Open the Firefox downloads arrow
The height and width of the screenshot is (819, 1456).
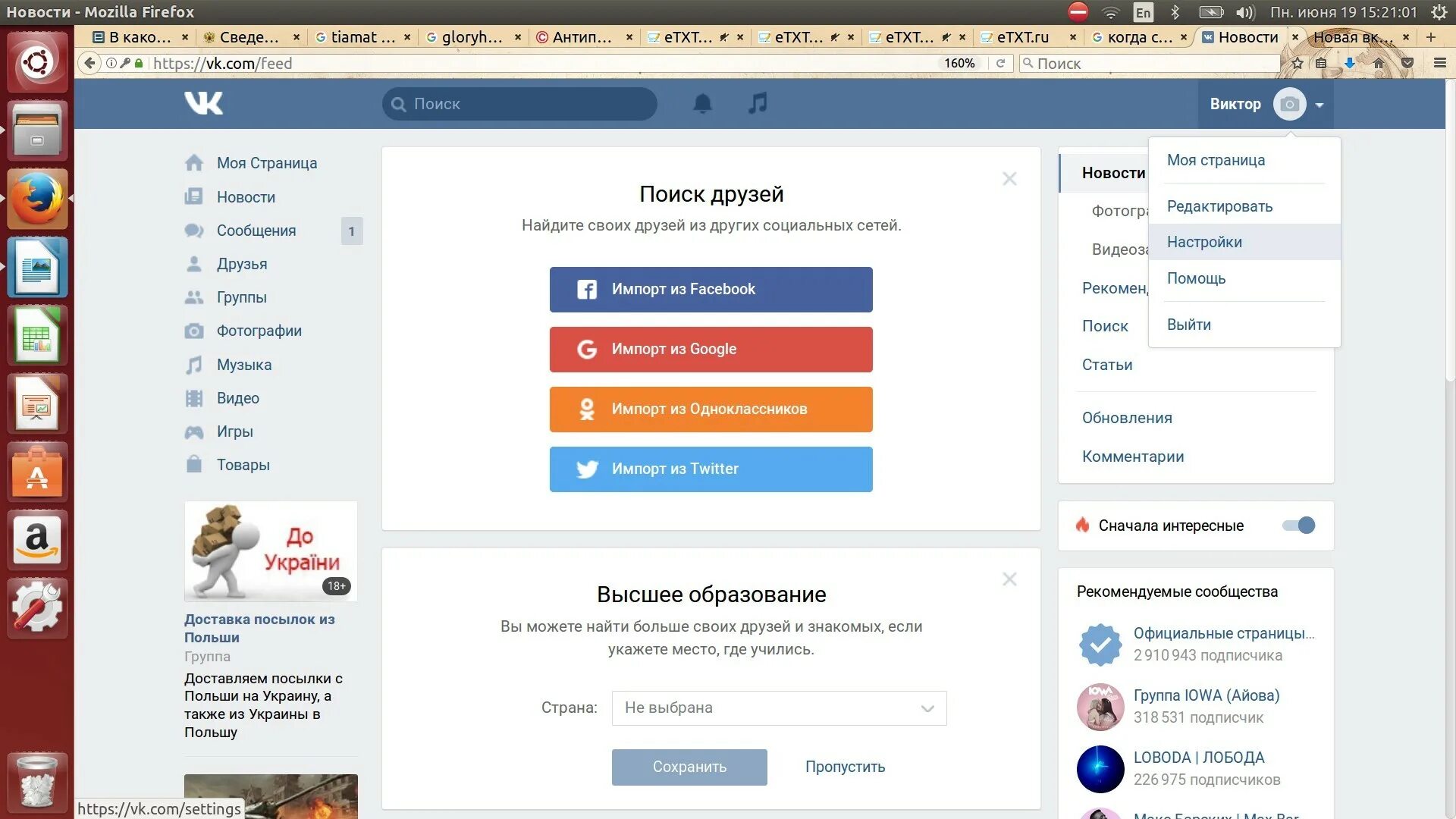click(x=1350, y=63)
